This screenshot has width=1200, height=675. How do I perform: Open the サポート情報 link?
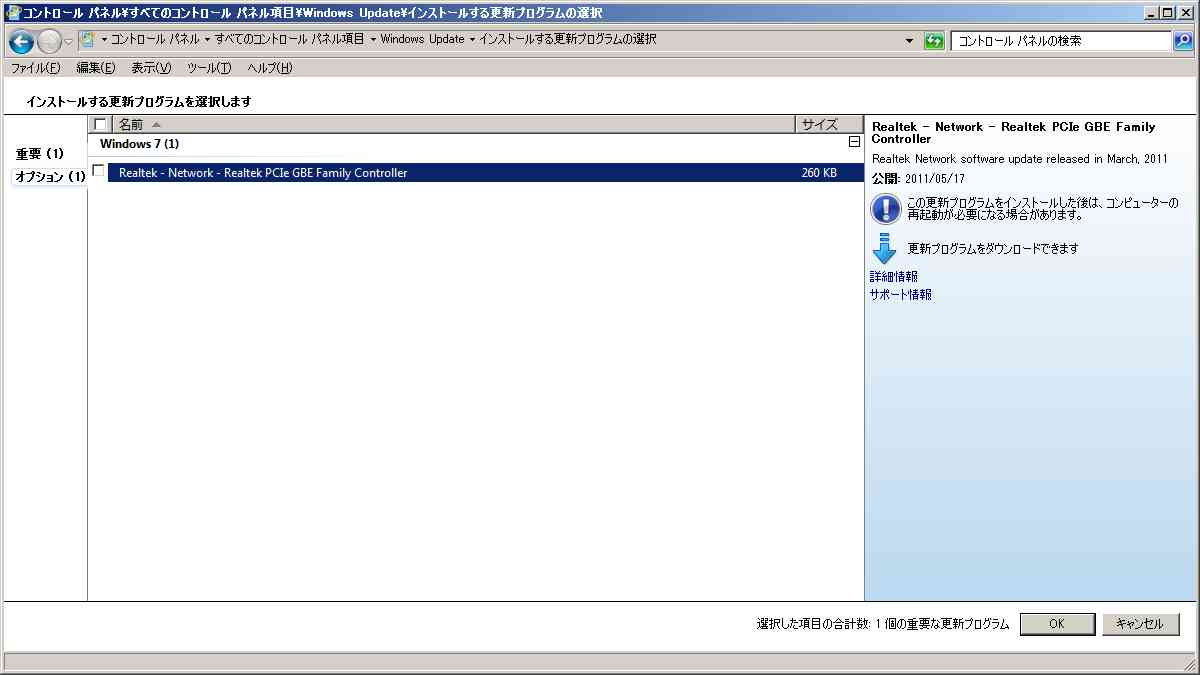point(901,295)
